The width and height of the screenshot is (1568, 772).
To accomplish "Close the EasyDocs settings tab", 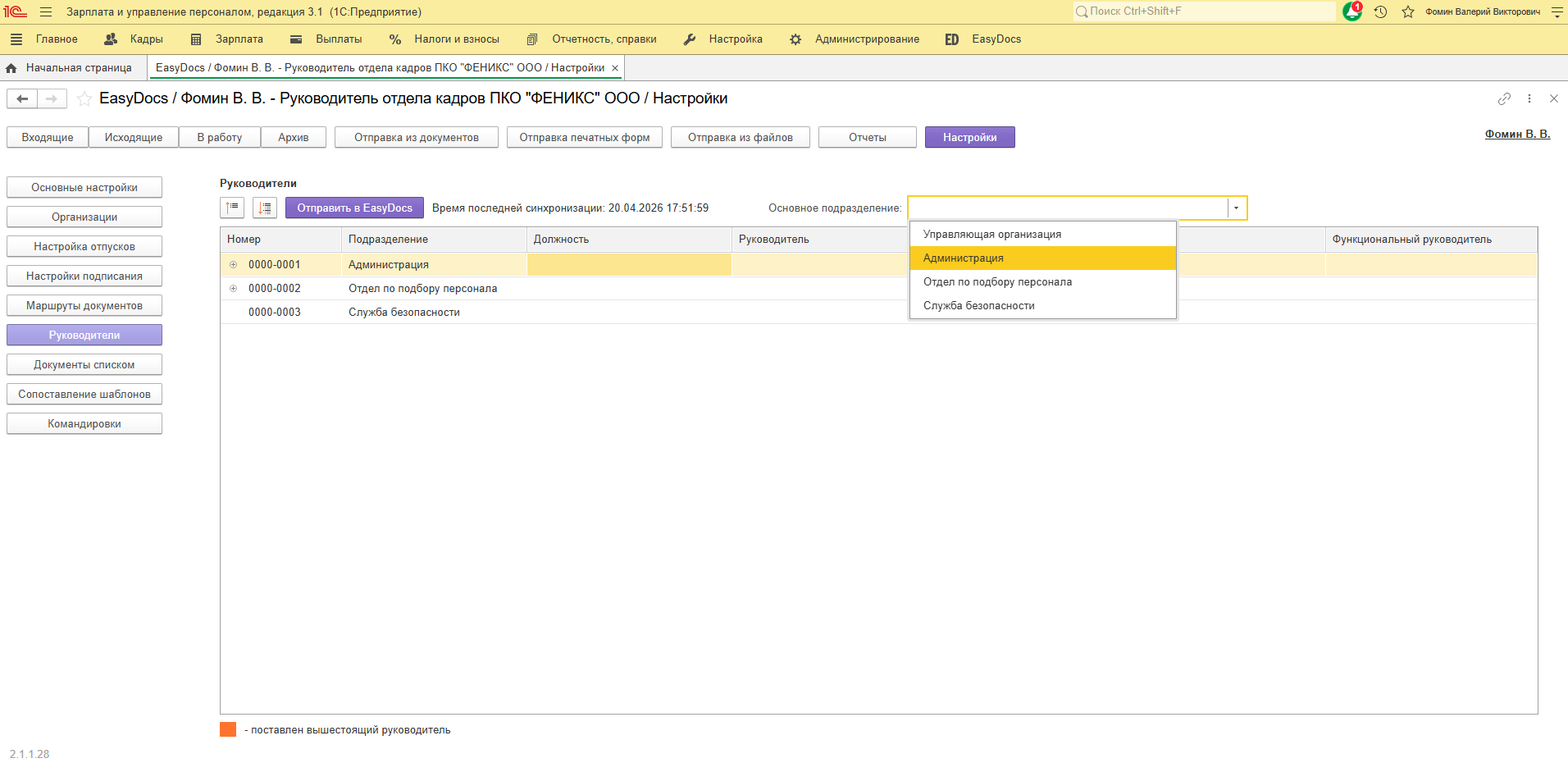I will 615,68.
